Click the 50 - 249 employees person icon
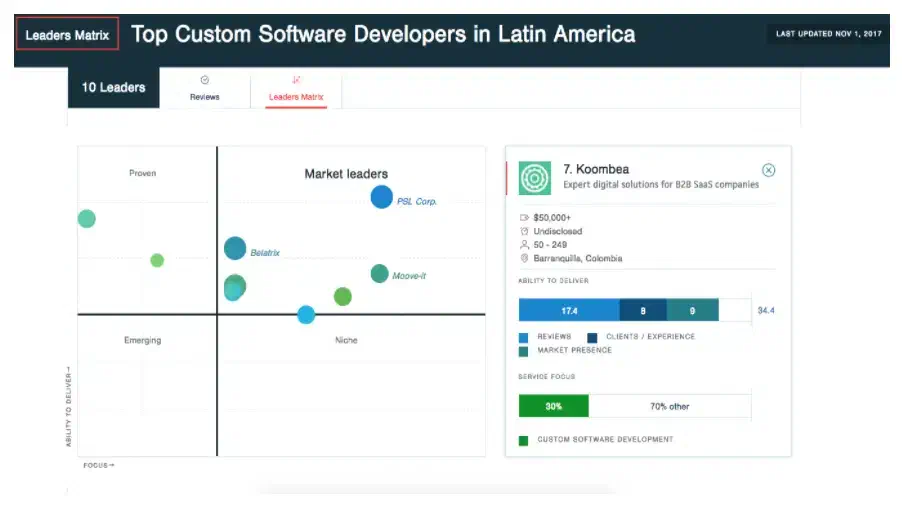 (524, 244)
